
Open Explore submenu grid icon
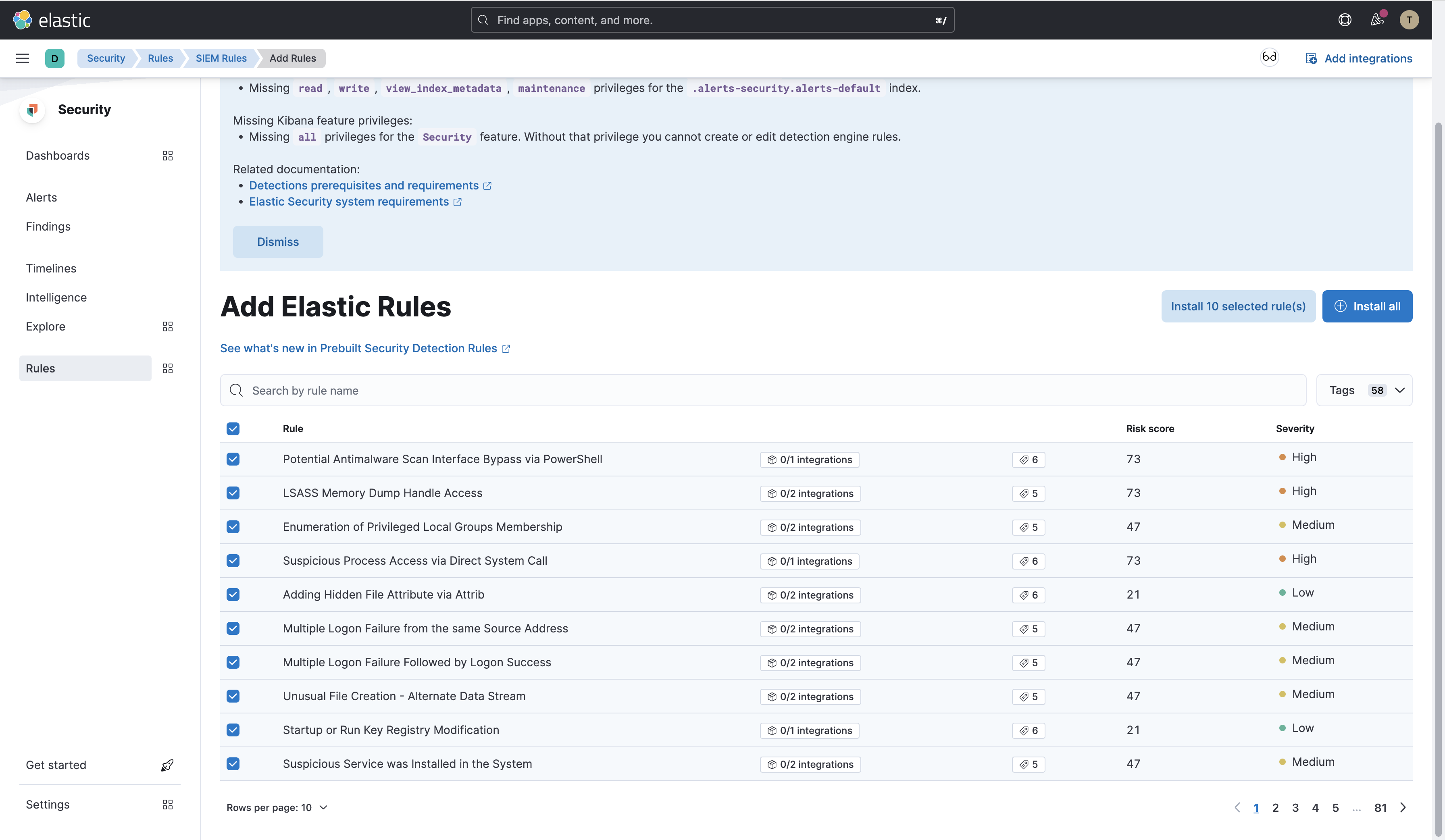coord(167,327)
